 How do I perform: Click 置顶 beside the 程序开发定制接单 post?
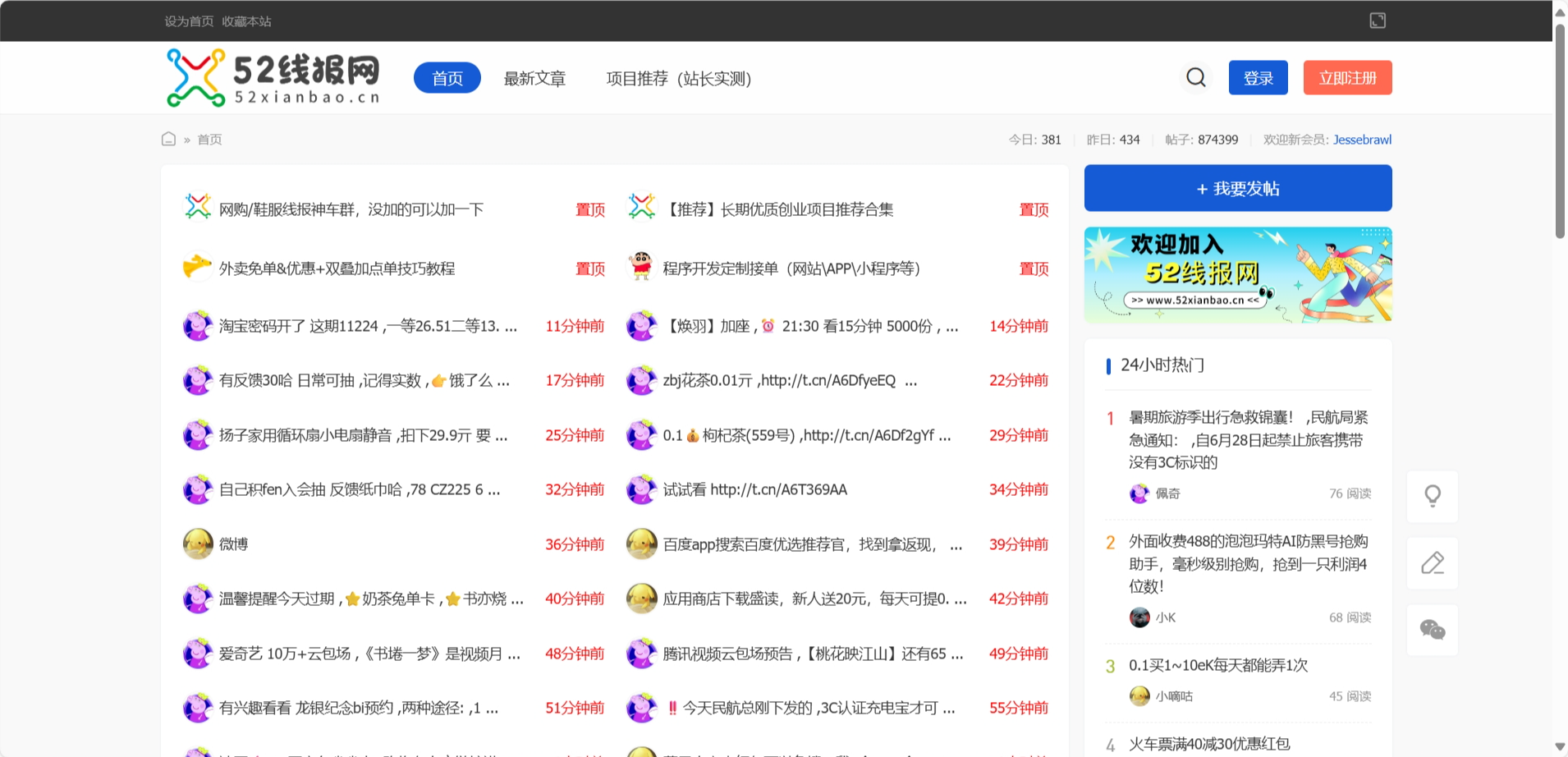(1034, 268)
